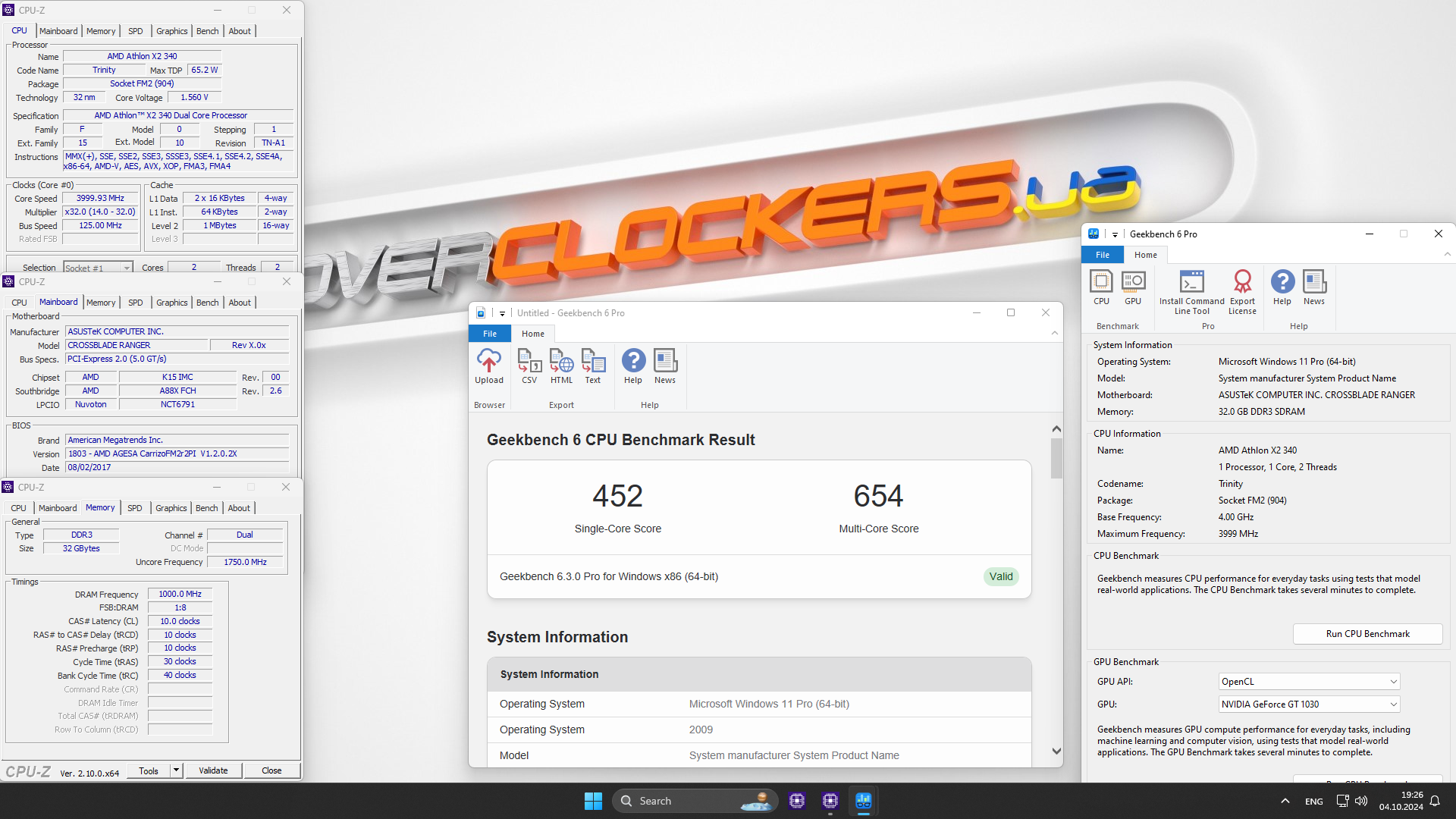Viewport: 1456px width, 819px height.
Task: Click result vertical scrollbar thumb
Action: pyautogui.click(x=1056, y=458)
